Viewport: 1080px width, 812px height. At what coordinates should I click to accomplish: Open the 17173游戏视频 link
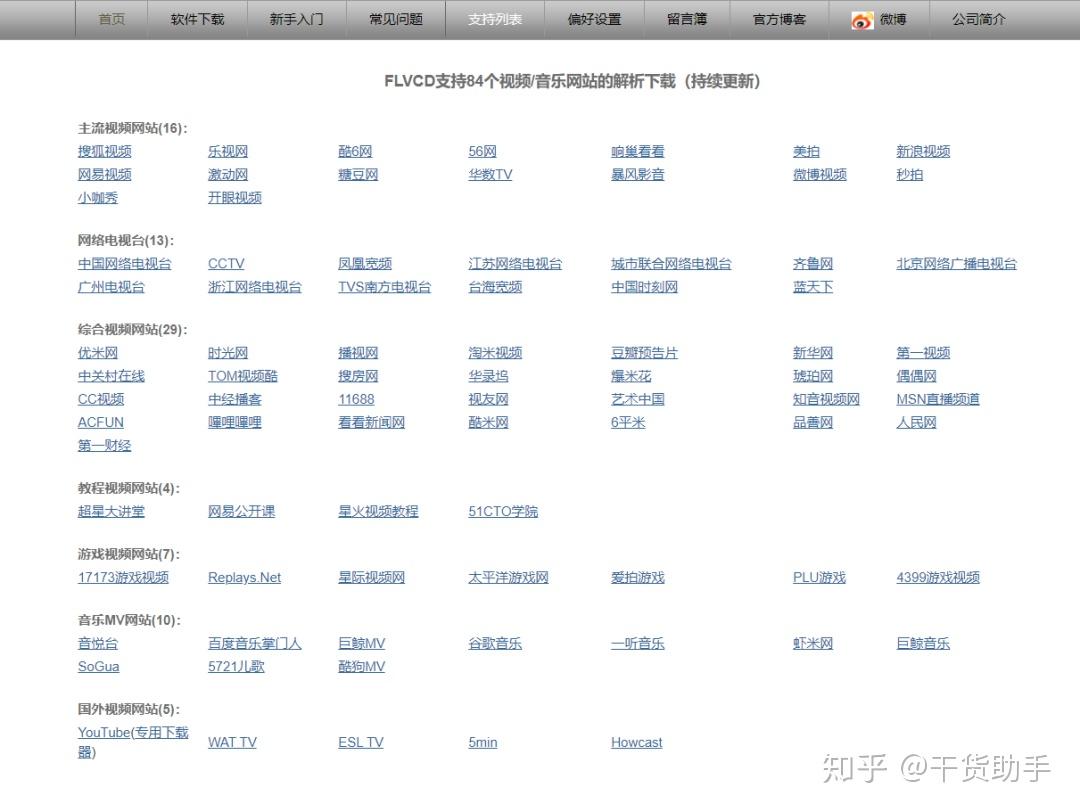point(123,578)
